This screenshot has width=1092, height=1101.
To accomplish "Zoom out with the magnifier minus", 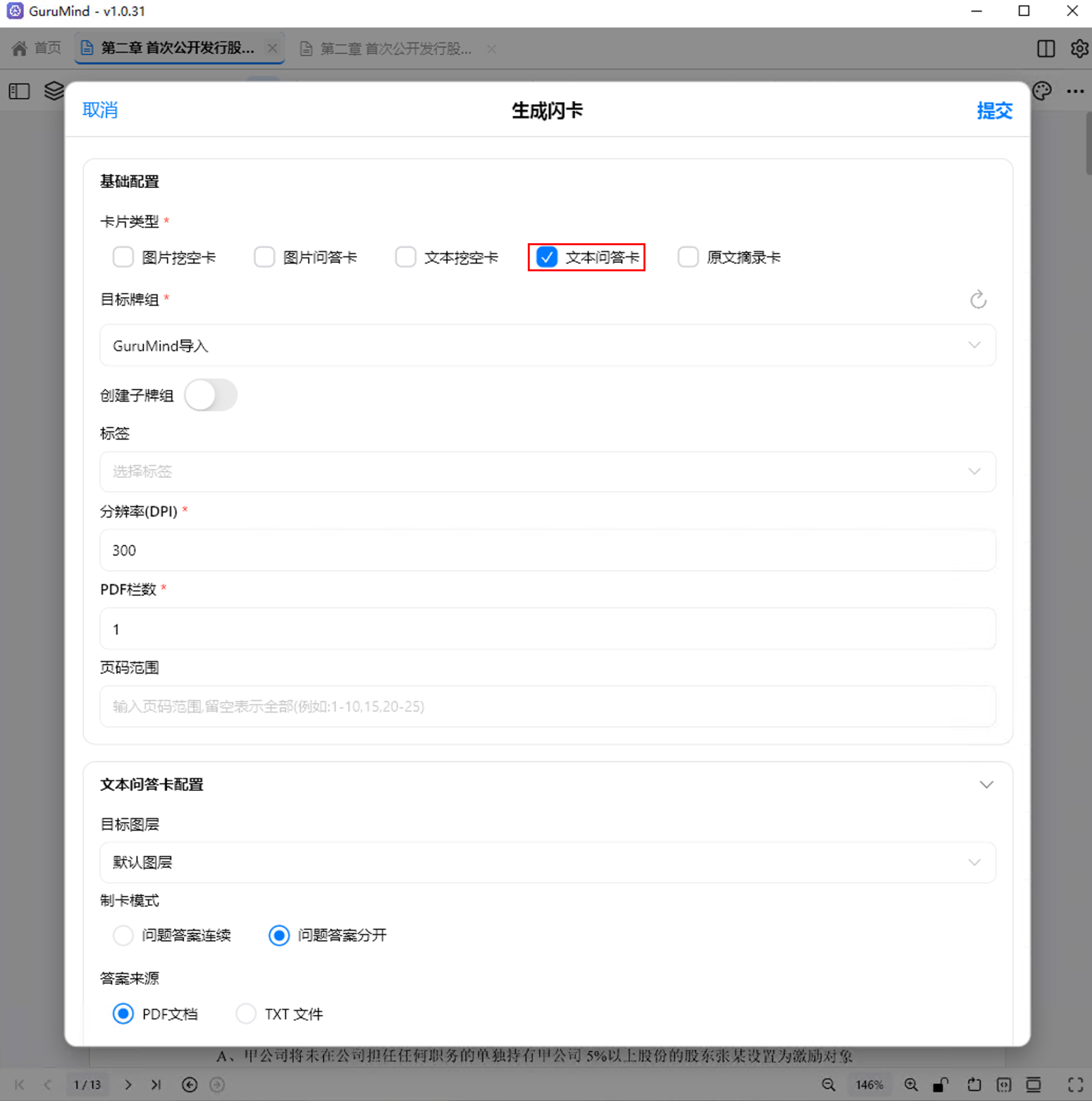I will pos(829,1084).
